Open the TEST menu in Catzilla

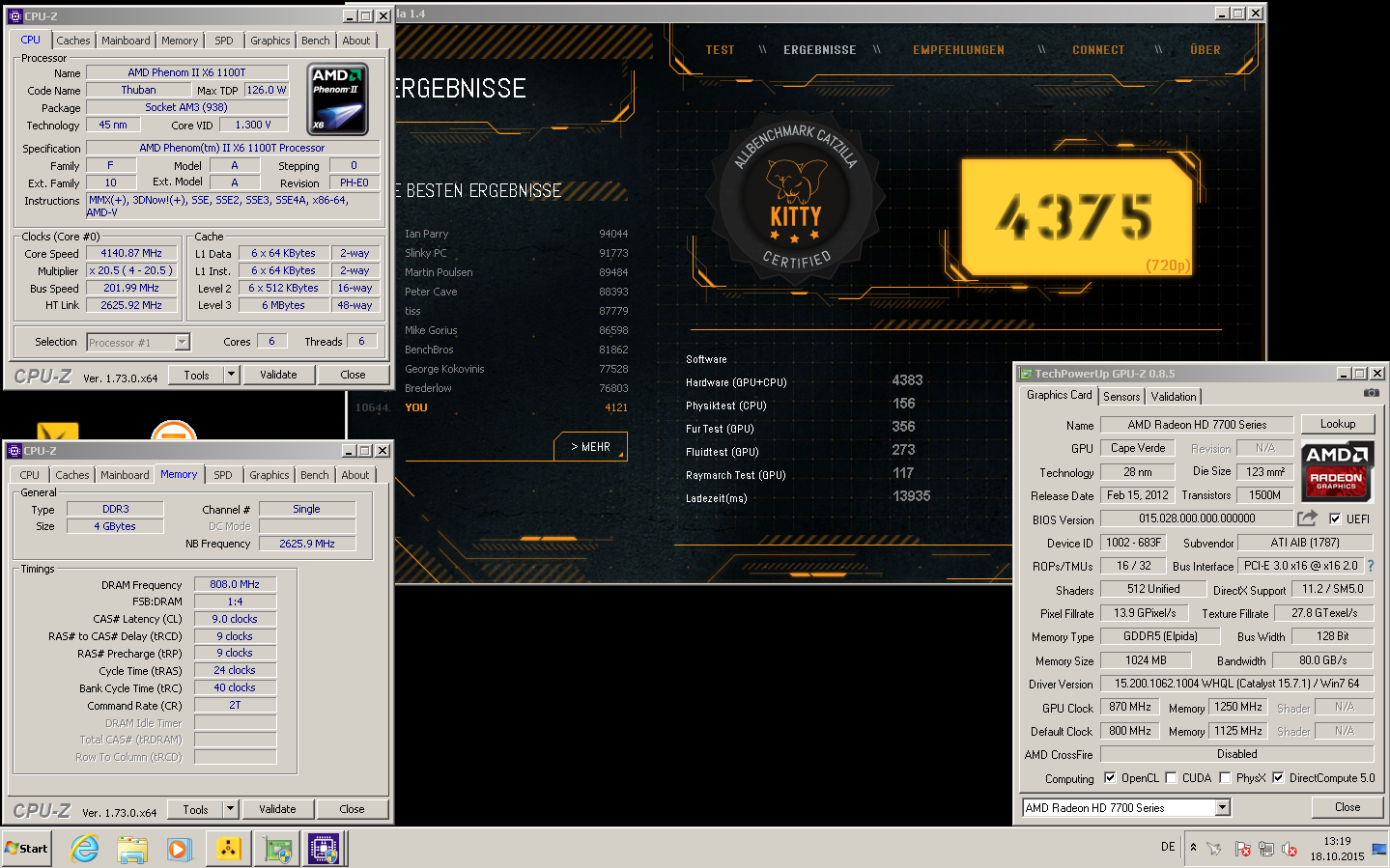click(x=720, y=50)
